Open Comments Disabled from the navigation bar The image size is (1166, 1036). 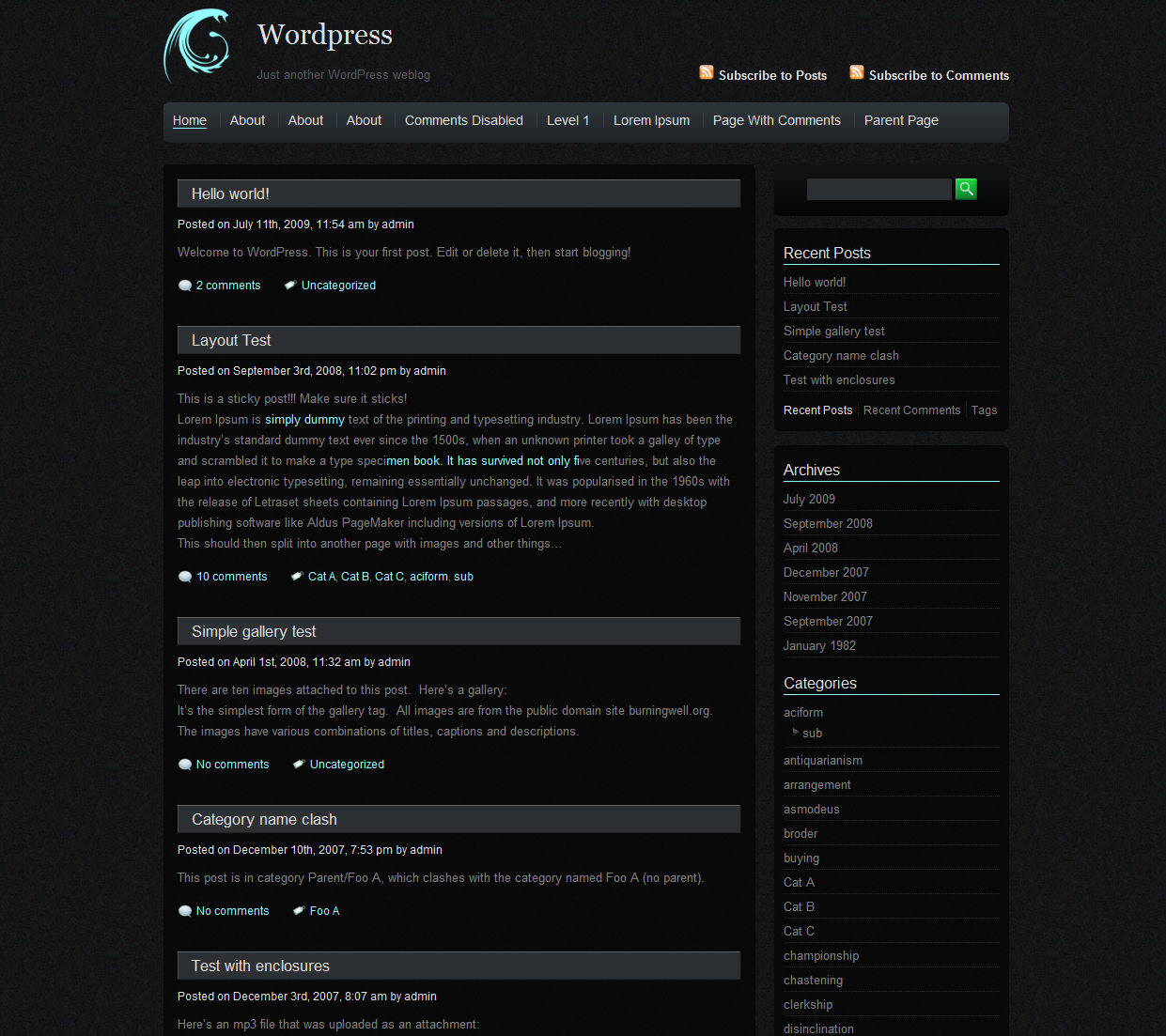463,120
